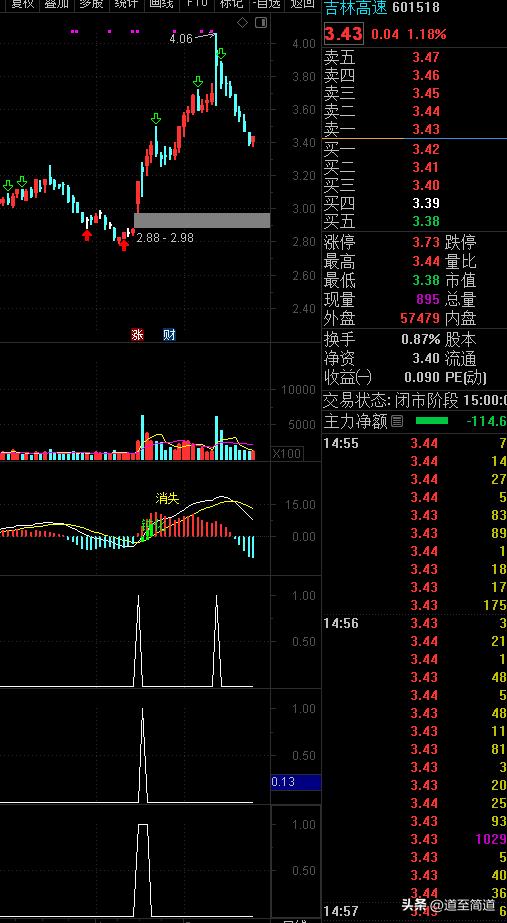Viewport: 507px width, 923px height.
Task: Click the -114.6 net capital value
Action: pyautogui.click(x=486, y=421)
